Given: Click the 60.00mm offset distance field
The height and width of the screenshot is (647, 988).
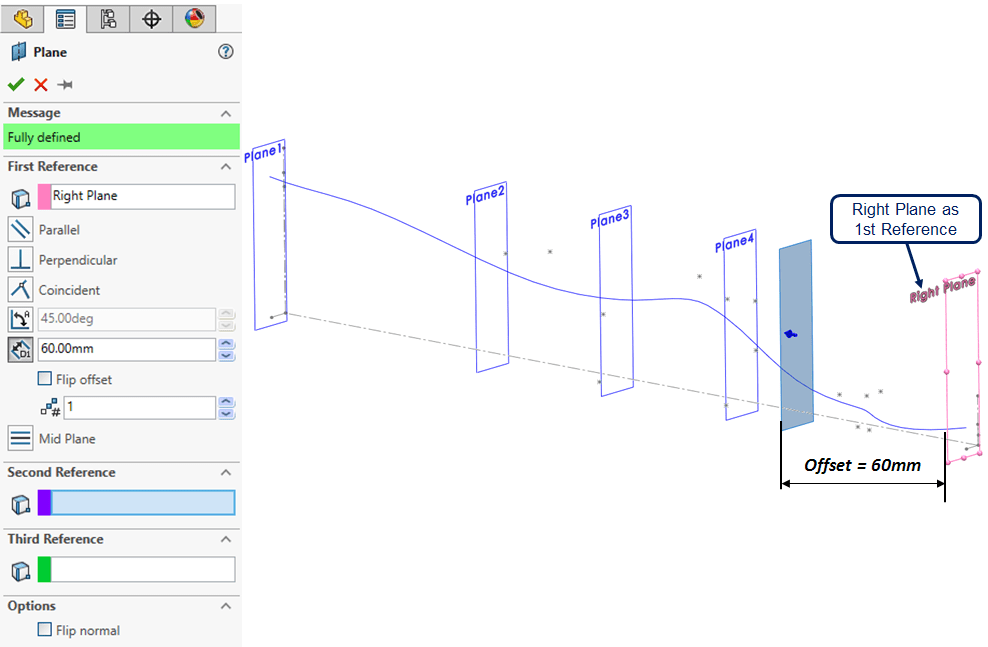Looking at the screenshot, I should pyautogui.click(x=126, y=349).
